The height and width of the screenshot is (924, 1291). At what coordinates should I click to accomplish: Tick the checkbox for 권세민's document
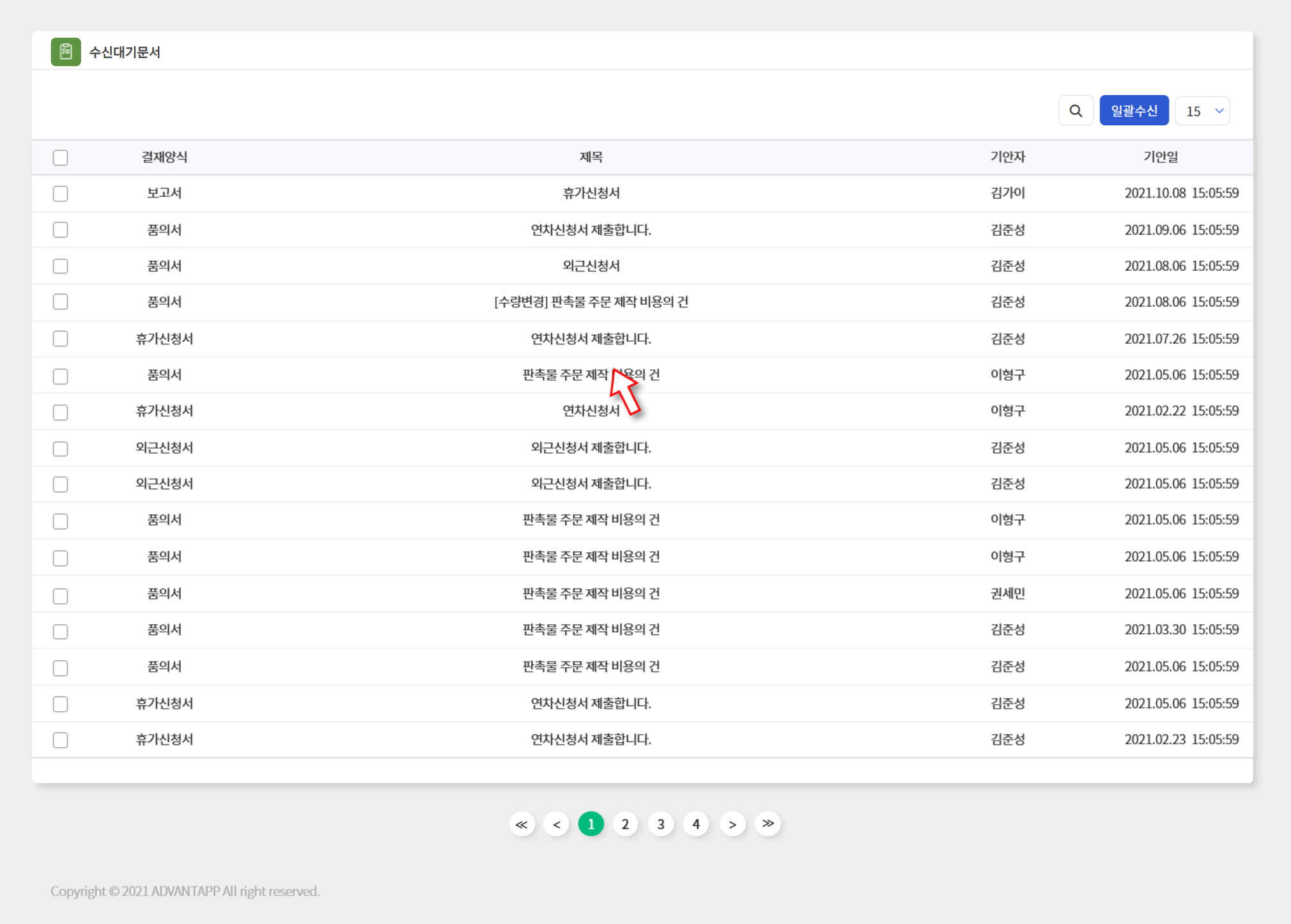61,596
